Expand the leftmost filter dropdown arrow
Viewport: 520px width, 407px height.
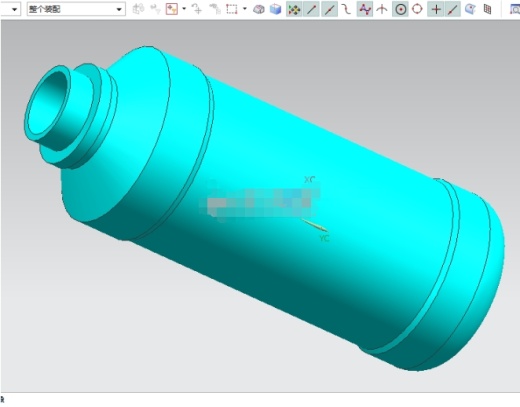click(14, 9)
